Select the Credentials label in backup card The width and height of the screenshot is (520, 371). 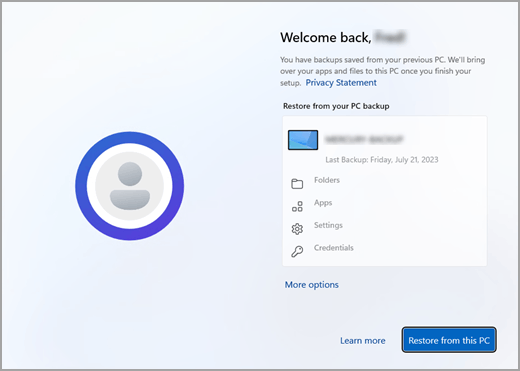[333, 248]
